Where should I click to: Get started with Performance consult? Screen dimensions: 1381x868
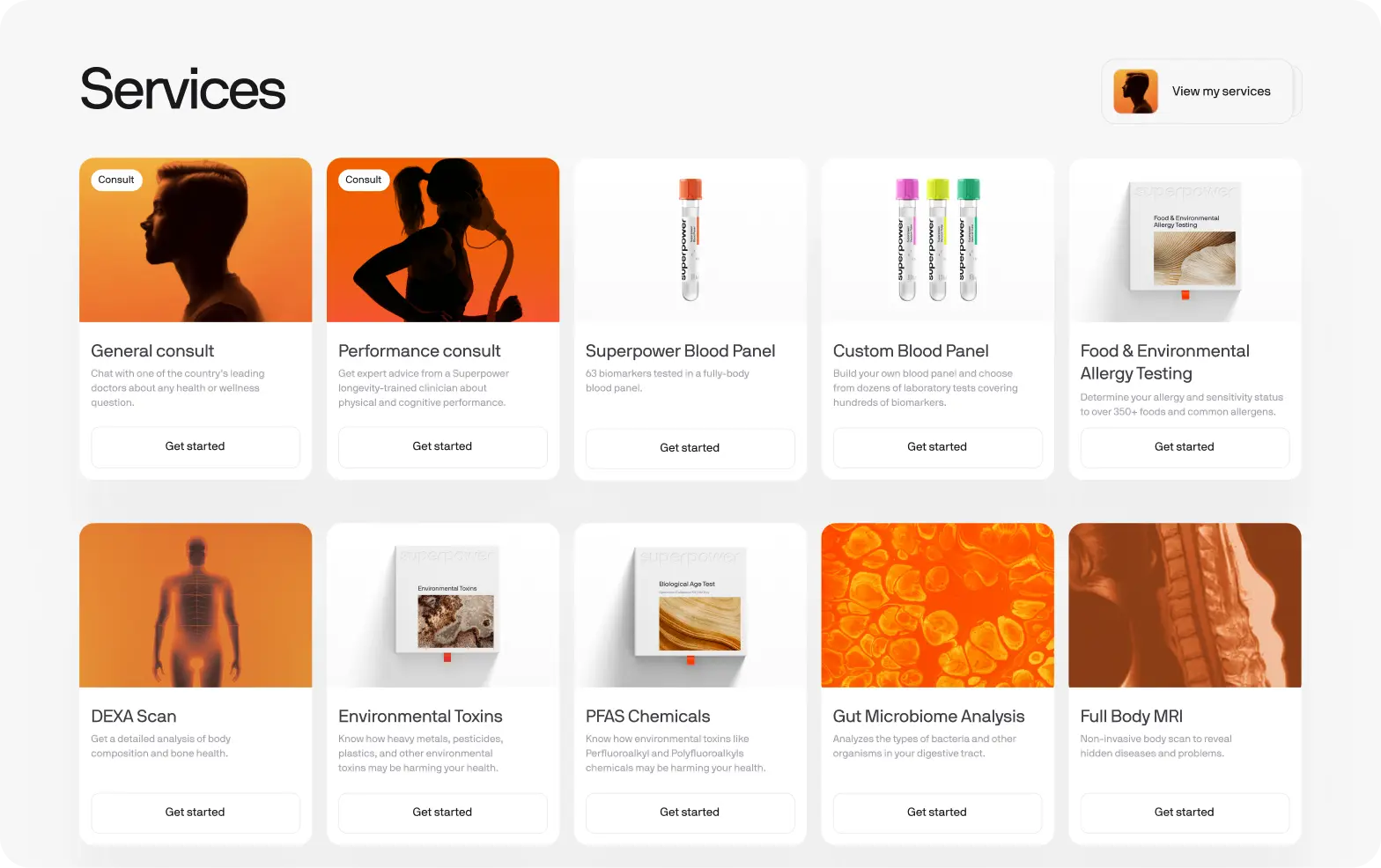pyautogui.click(x=443, y=446)
